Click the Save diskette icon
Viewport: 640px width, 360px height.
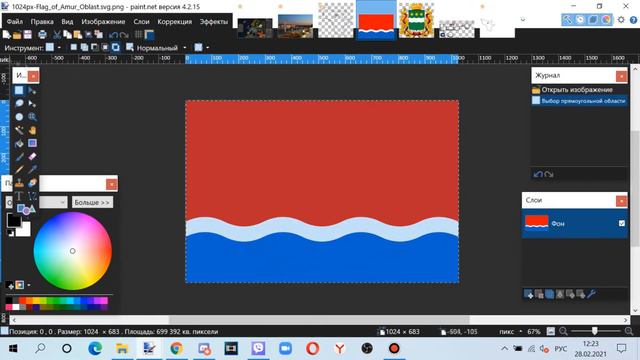point(27,35)
